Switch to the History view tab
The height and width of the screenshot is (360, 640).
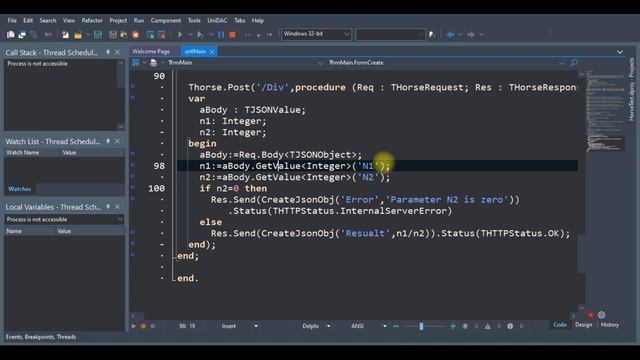click(610, 325)
